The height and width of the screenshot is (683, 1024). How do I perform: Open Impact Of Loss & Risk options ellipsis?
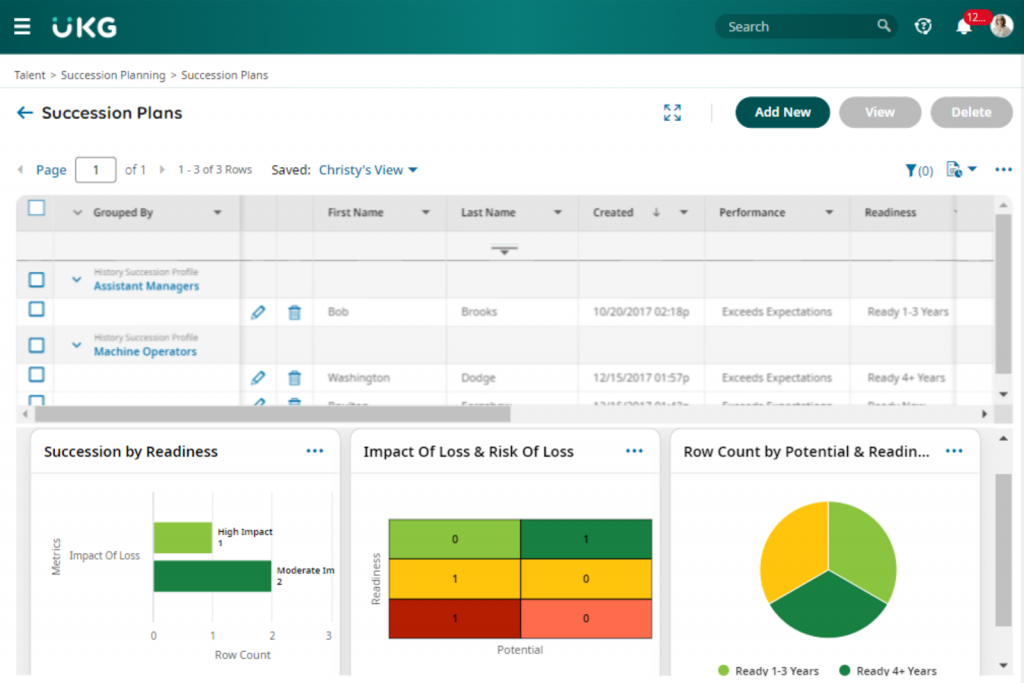(634, 451)
